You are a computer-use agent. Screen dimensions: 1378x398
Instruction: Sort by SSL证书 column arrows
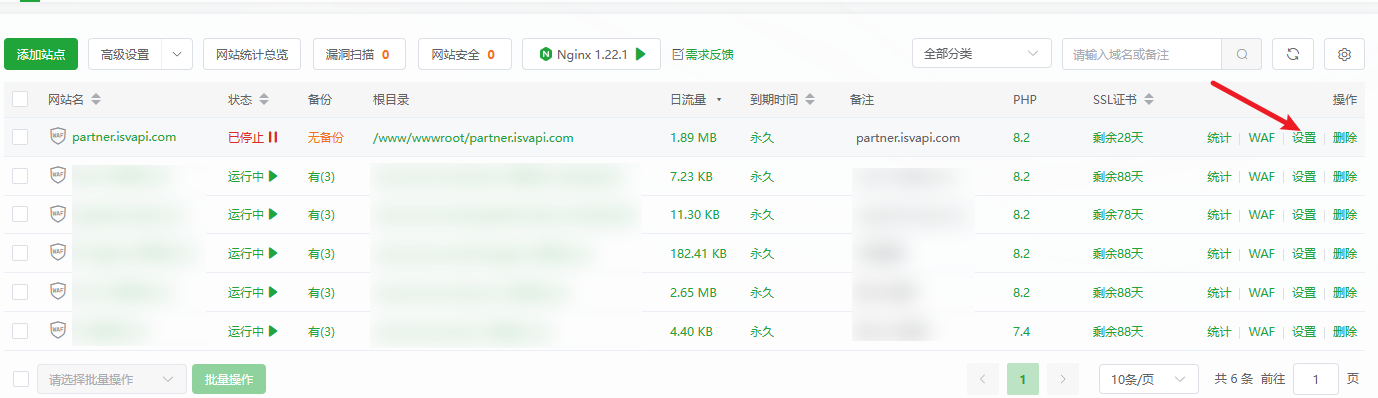(x=1149, y=100)
